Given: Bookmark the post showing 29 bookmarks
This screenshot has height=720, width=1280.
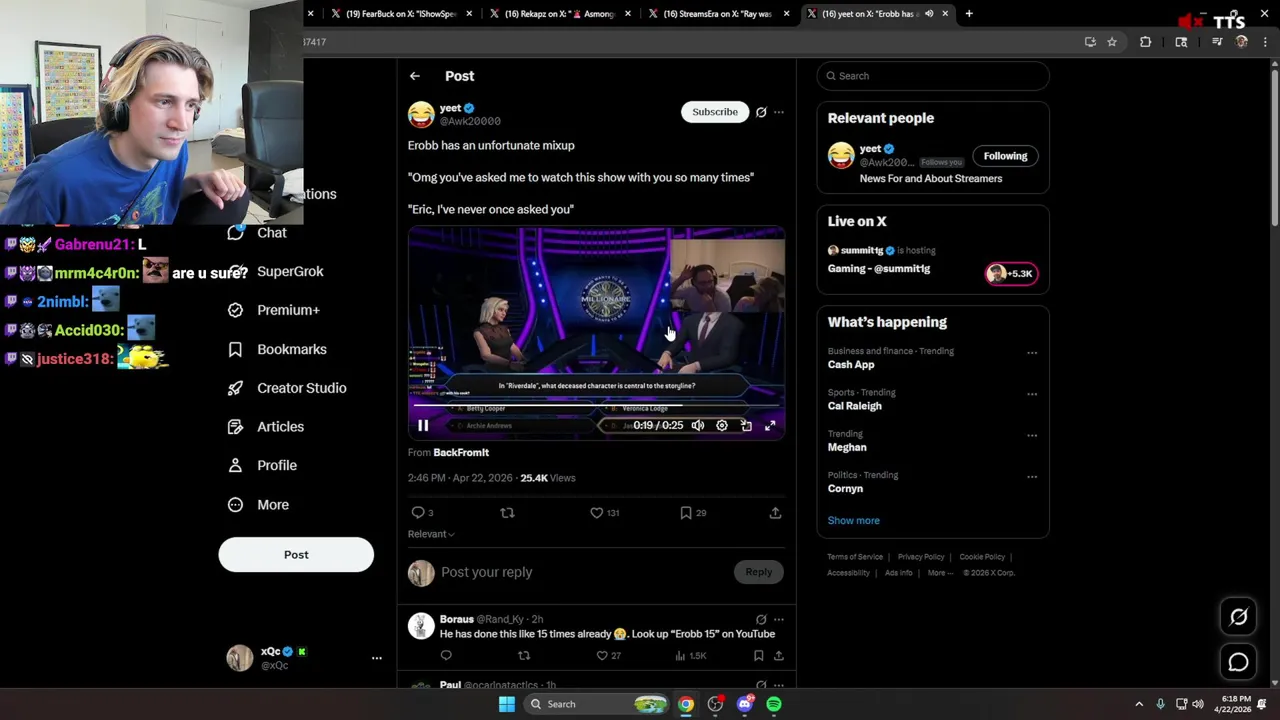Looking at the screenshot, I should tap(686, 513).
